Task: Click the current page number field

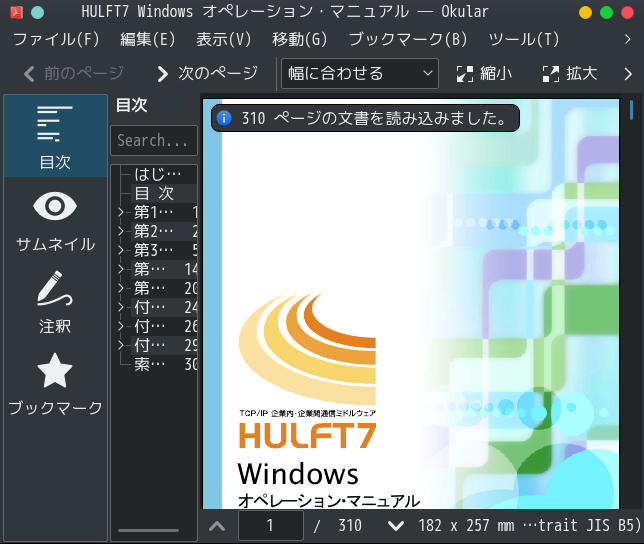Action: click(x=271, y=526)
